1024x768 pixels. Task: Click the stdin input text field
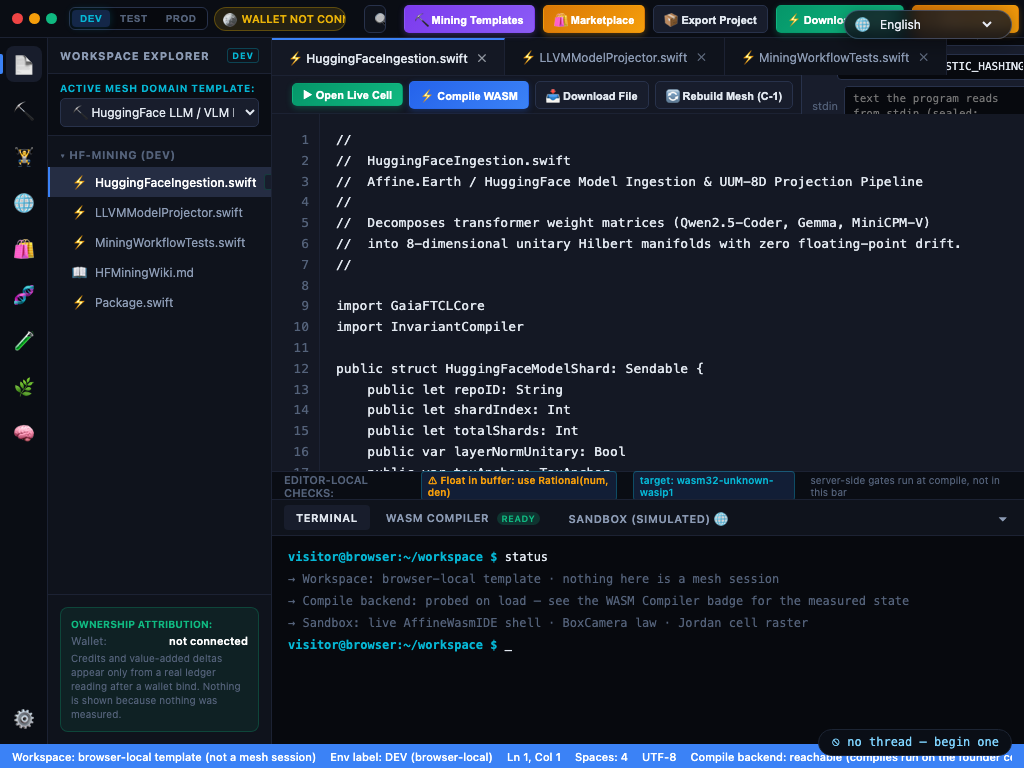[x=935, y=102]
